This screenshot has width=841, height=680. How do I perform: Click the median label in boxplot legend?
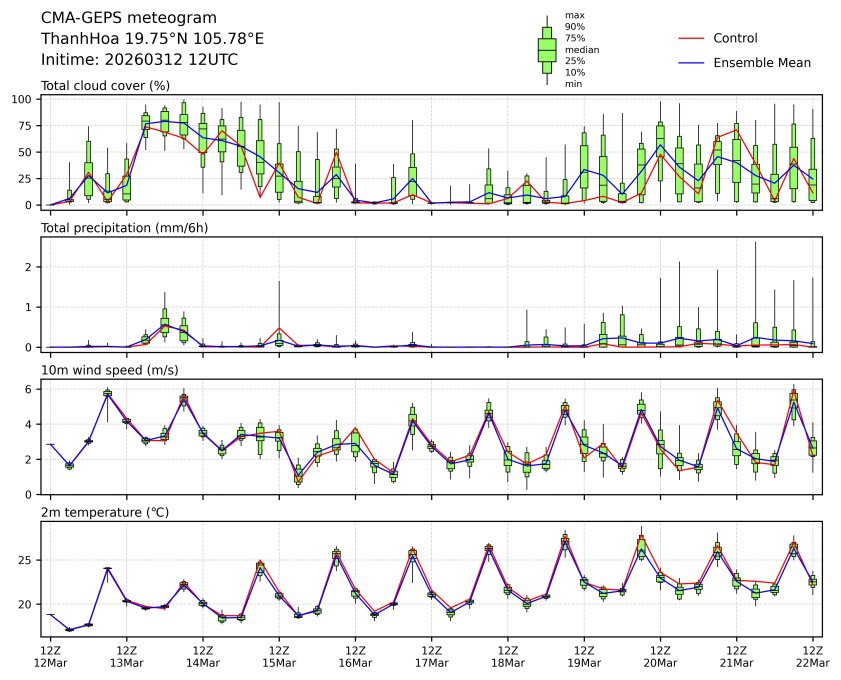[x=581, y=49]
